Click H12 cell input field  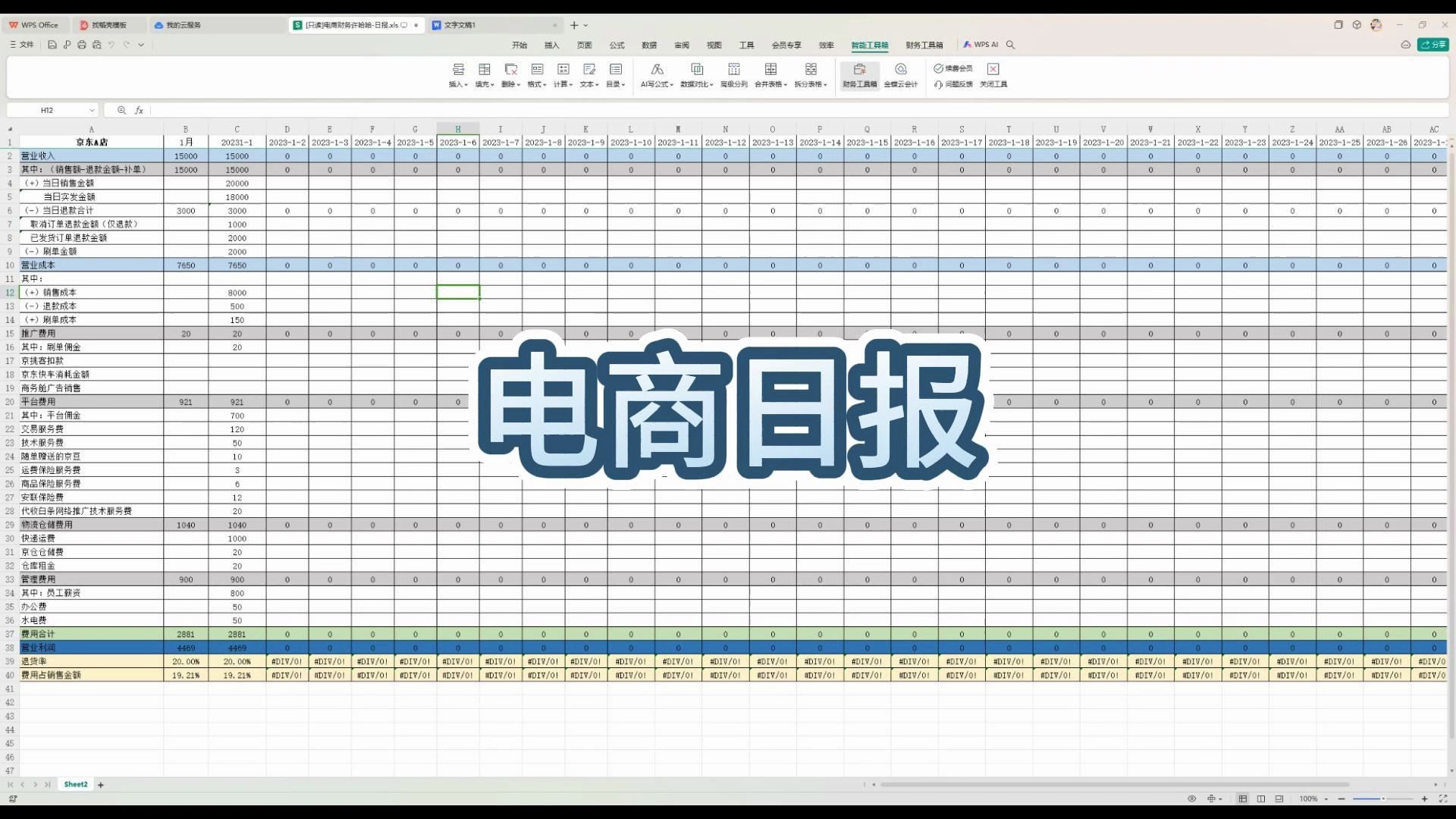[x=457, y=292]
